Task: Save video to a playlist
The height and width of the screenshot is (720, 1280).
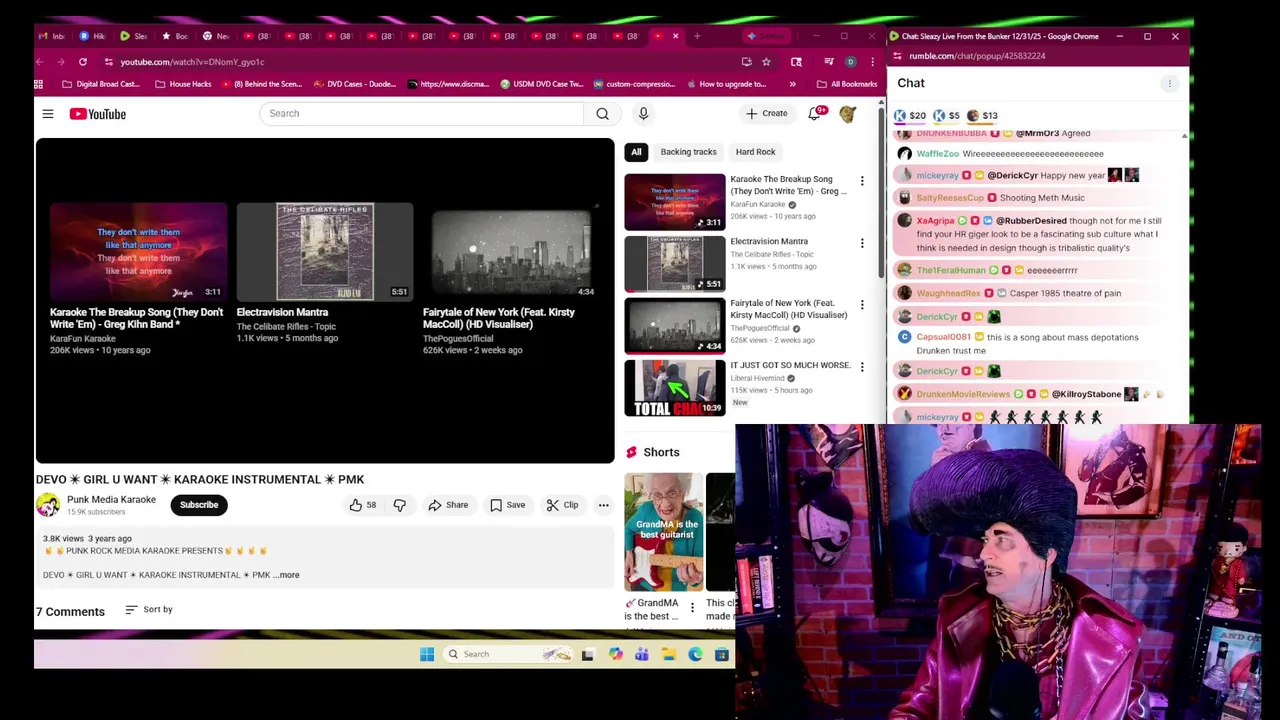Action: coord(508,505)
